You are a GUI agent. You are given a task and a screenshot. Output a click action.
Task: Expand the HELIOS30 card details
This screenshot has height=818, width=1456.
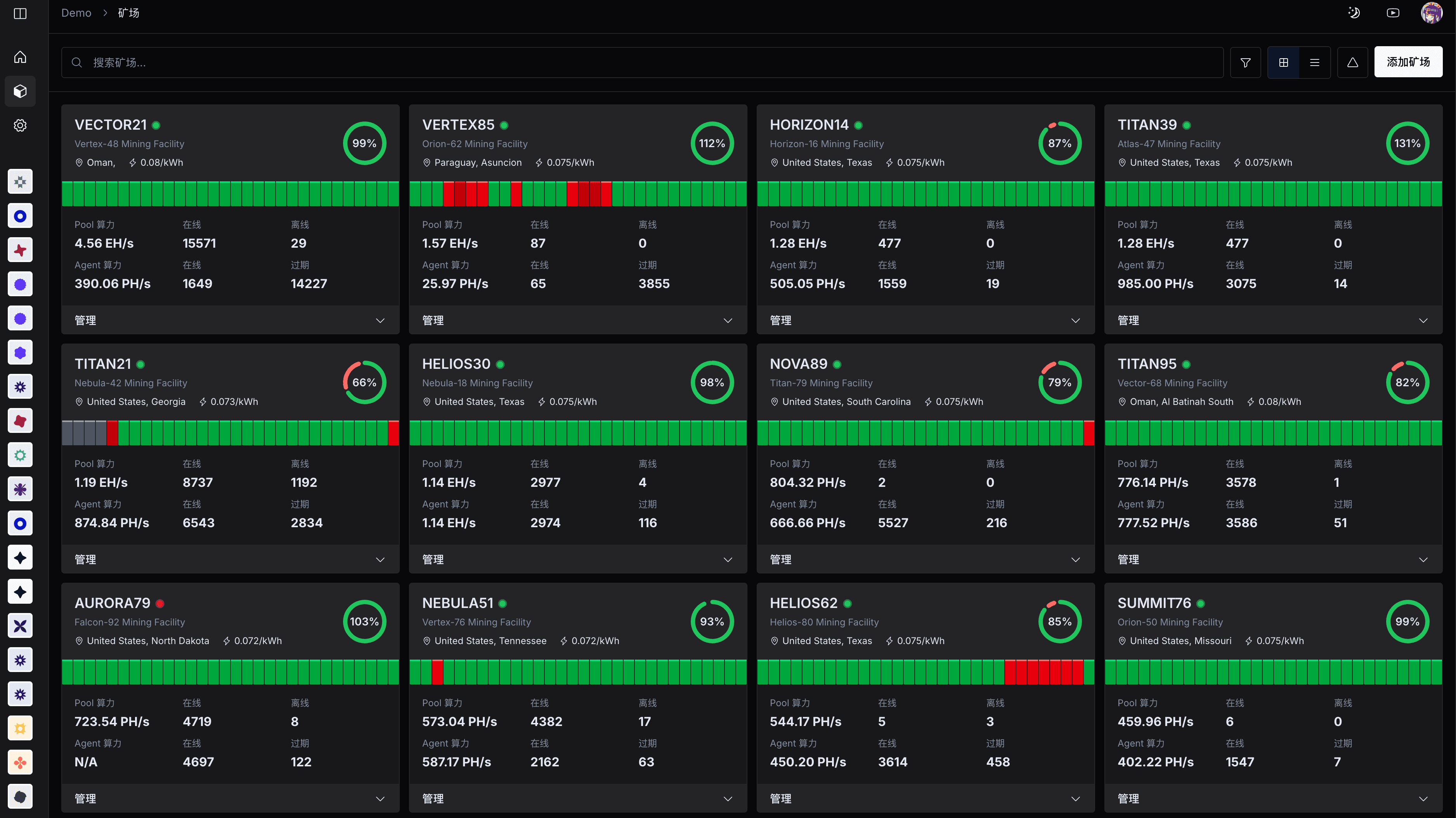(x=728, y=560)
